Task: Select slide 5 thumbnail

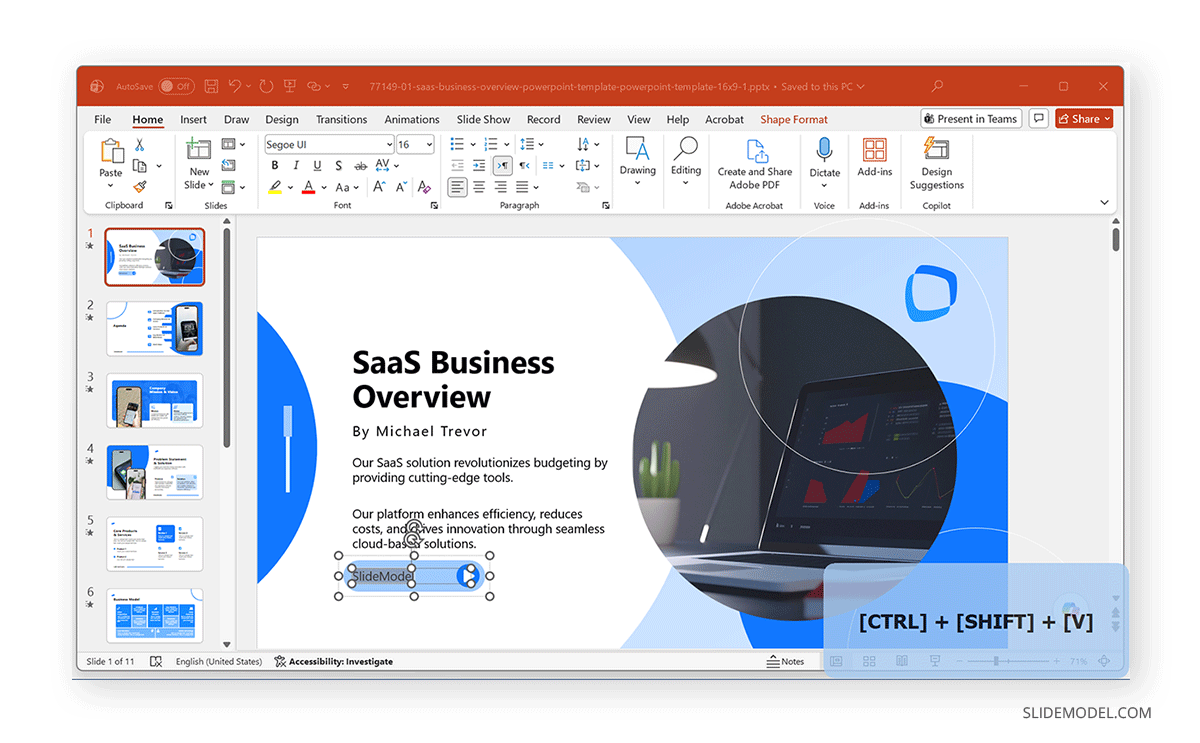Action: (155, 544)
